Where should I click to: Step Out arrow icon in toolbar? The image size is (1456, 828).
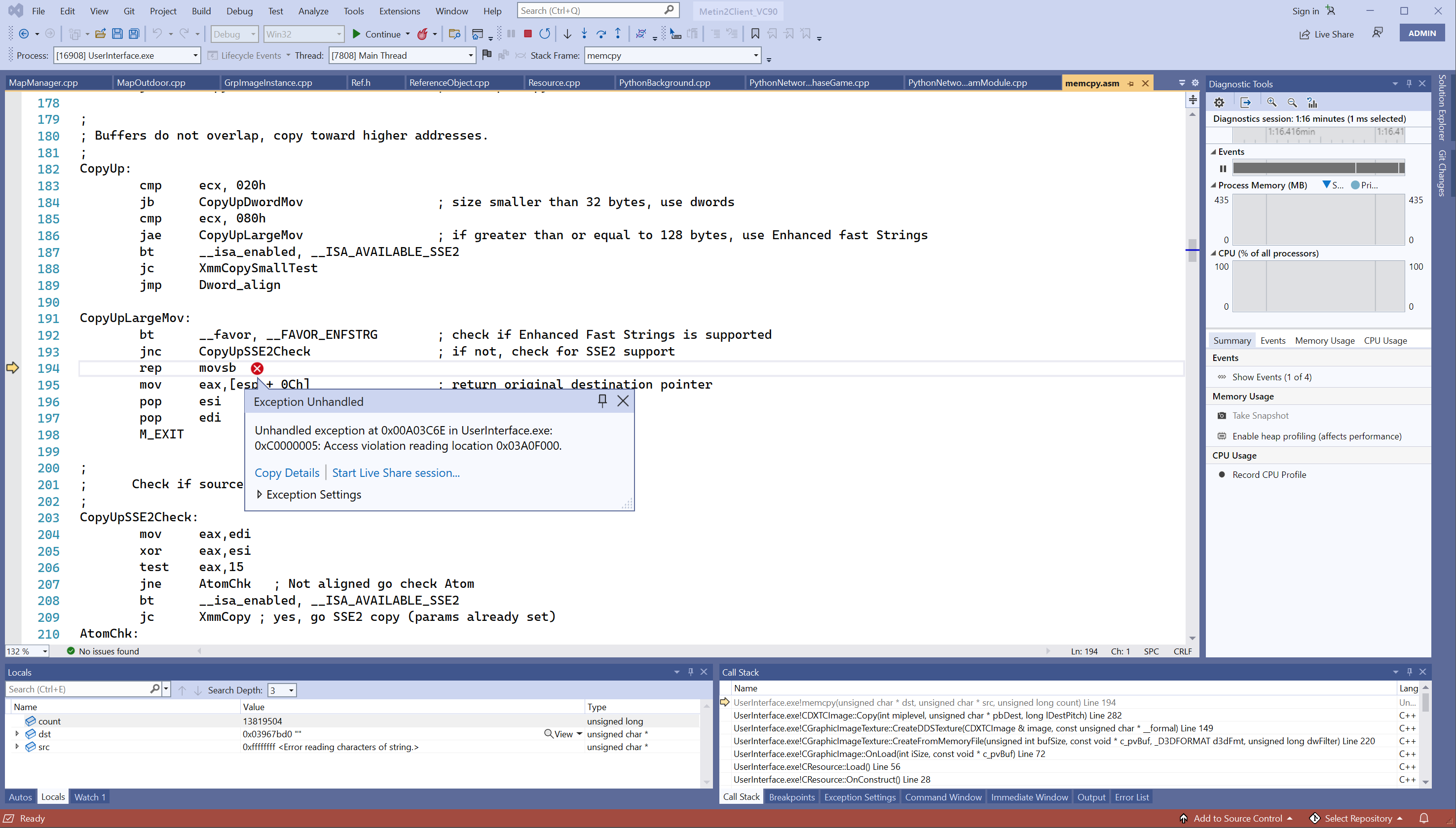(x=618, y=34)
